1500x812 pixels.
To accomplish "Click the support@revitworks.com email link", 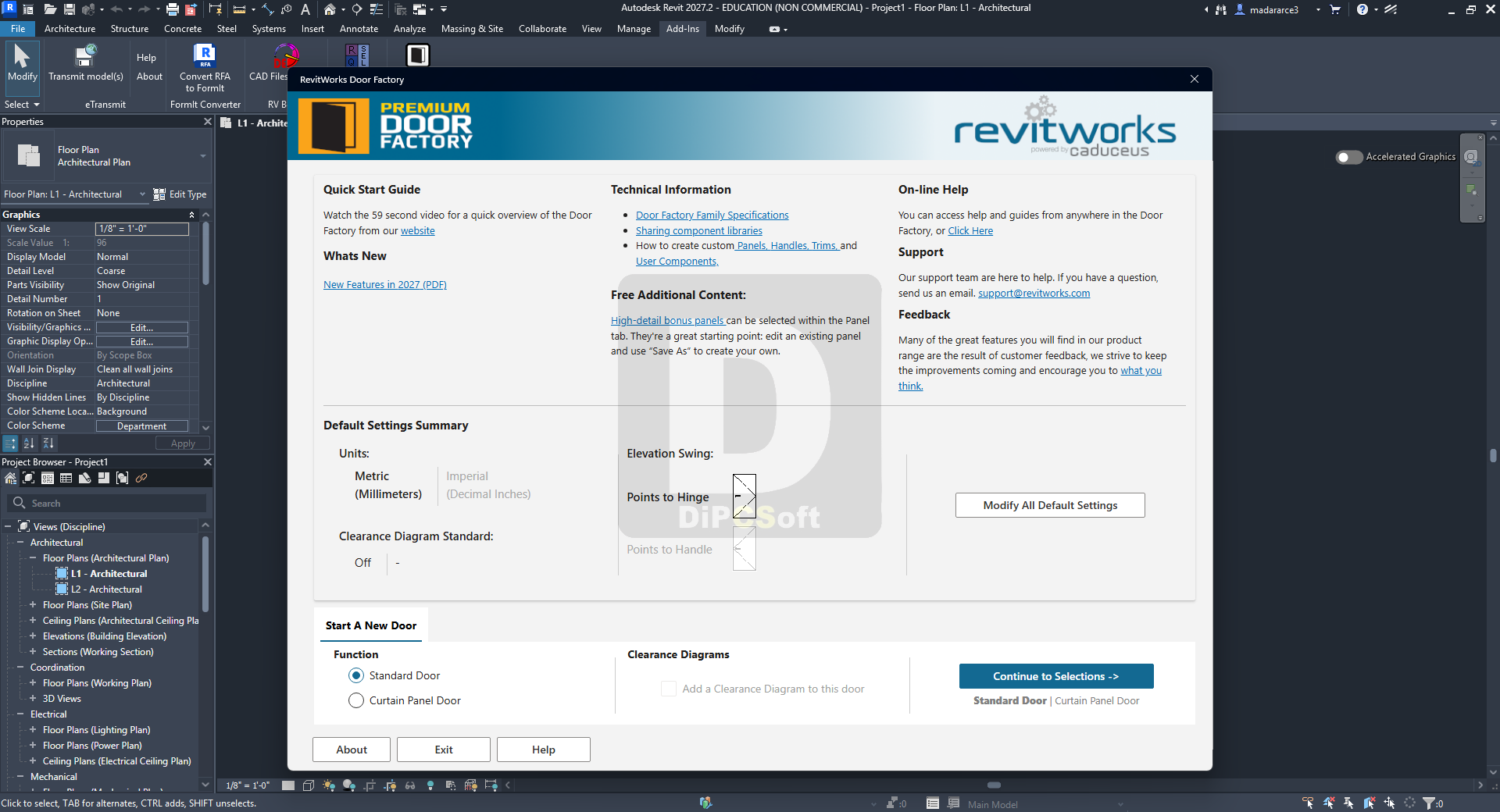I will click(1034, 294).
